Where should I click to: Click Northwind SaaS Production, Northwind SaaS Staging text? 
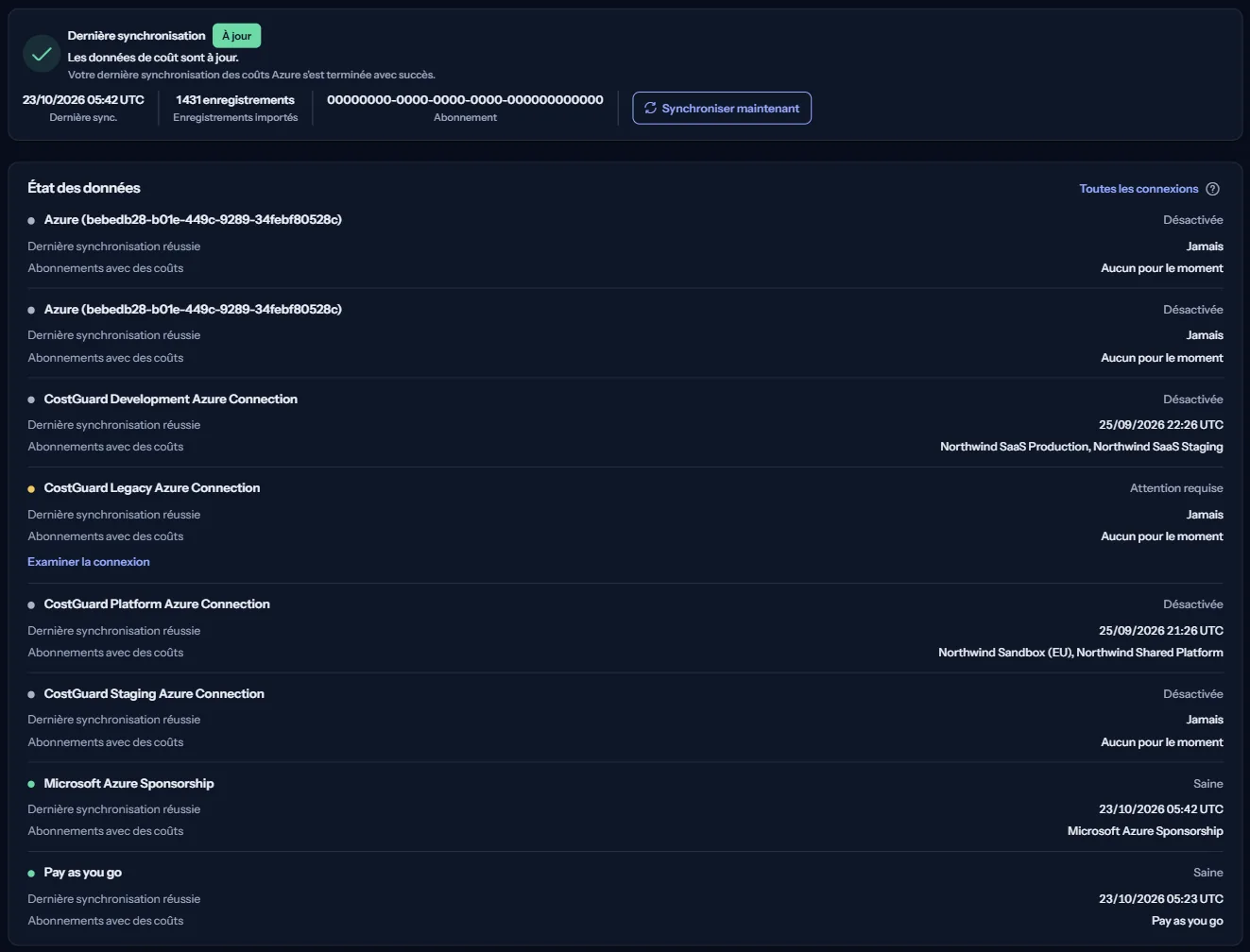click(1082, 447)
